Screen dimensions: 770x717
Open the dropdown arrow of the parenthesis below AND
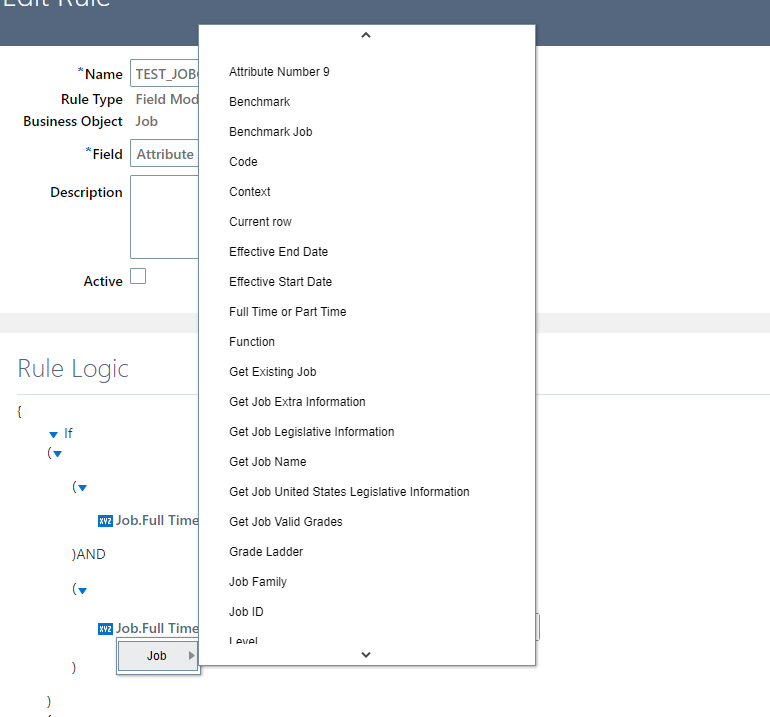click(x=82, y=591)
